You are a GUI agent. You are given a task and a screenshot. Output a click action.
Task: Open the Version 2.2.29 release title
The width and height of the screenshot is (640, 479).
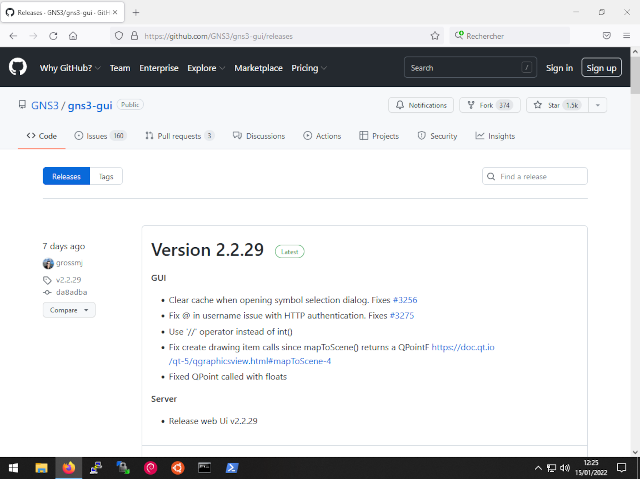click(x=207, y=250)
